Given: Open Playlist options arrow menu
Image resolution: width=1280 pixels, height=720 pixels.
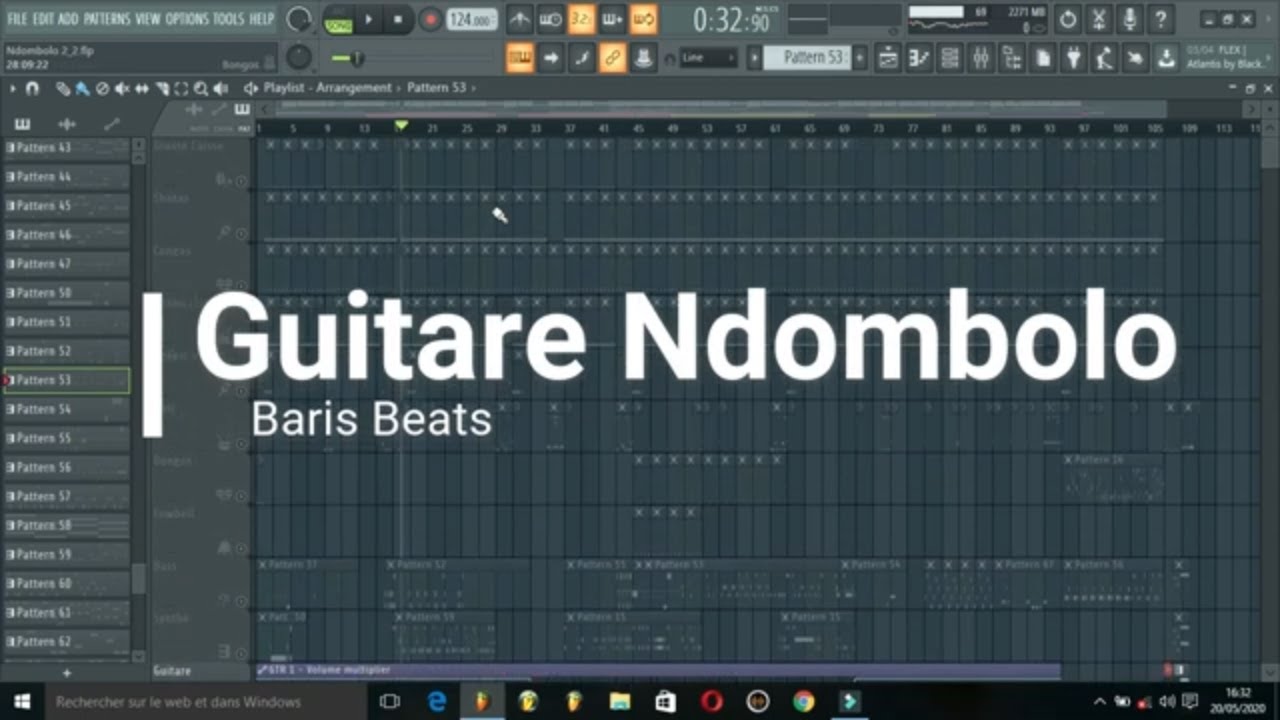Looking at the screenshot, I should click(13, 88).
